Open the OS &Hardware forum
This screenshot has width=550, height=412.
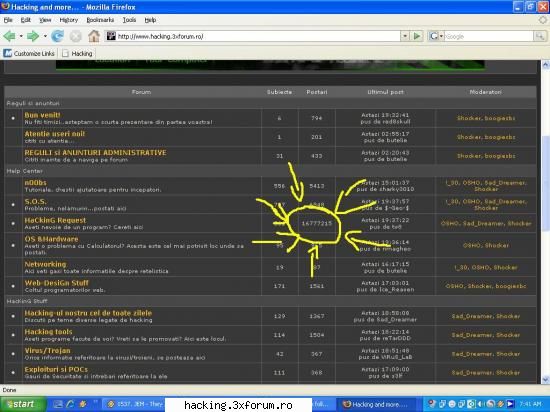(x=52, y=239)
